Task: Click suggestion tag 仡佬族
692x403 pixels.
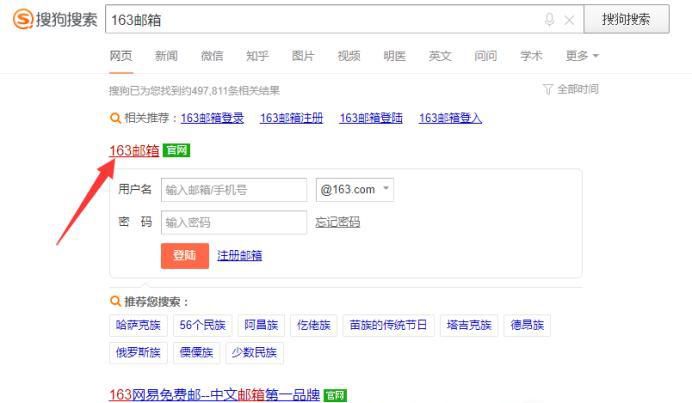Action: point(314,325)
